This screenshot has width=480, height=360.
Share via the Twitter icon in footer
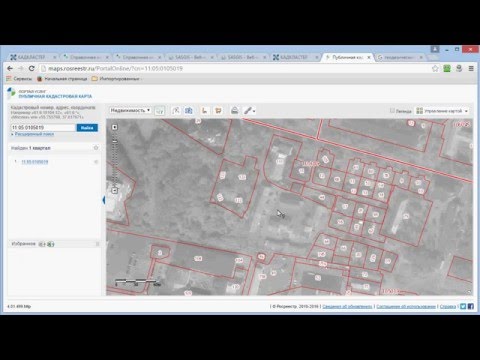tap(463, 306)
